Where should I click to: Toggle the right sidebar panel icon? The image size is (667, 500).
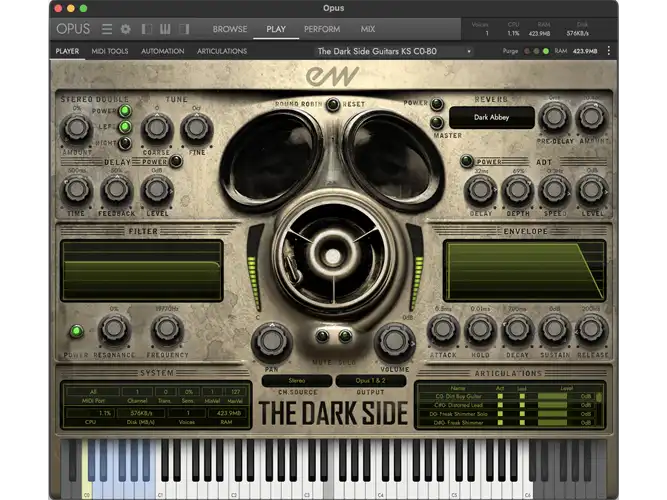click(x=184, y=29)
